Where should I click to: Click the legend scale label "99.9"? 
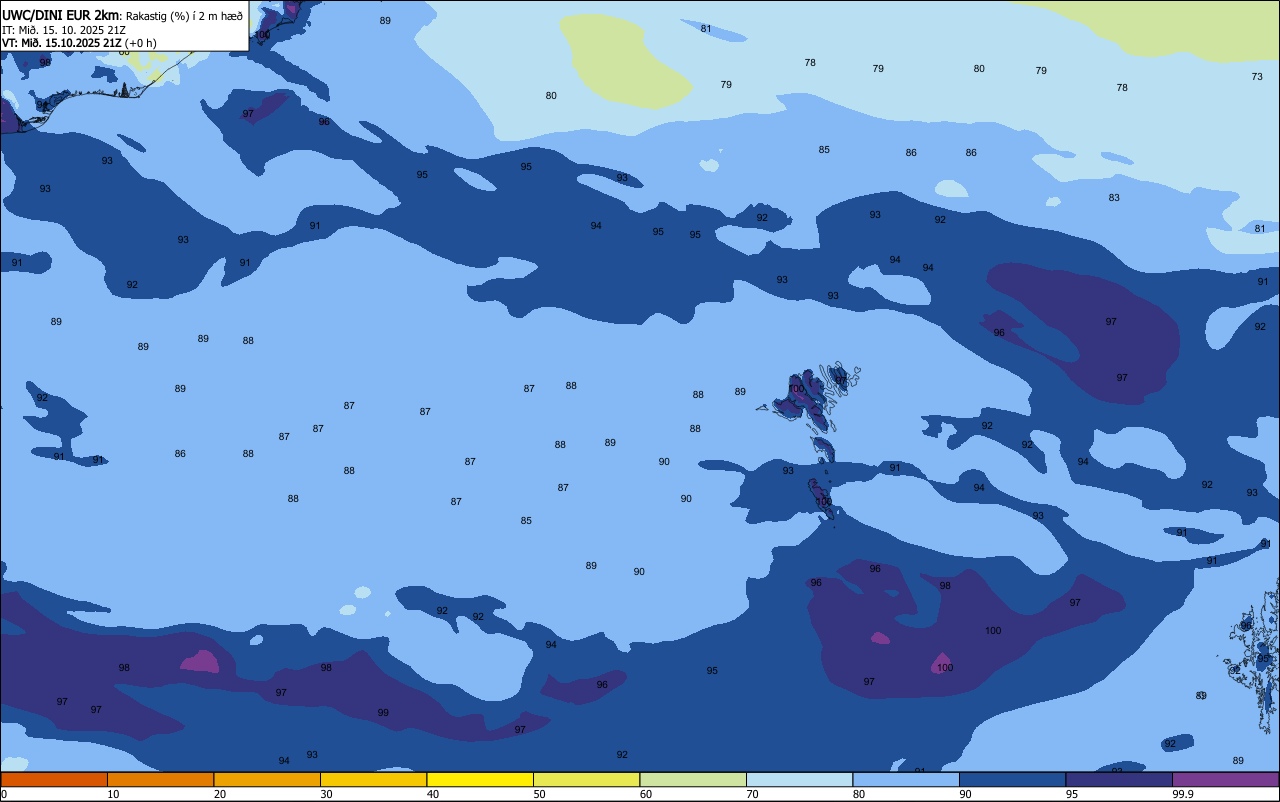1185,794
